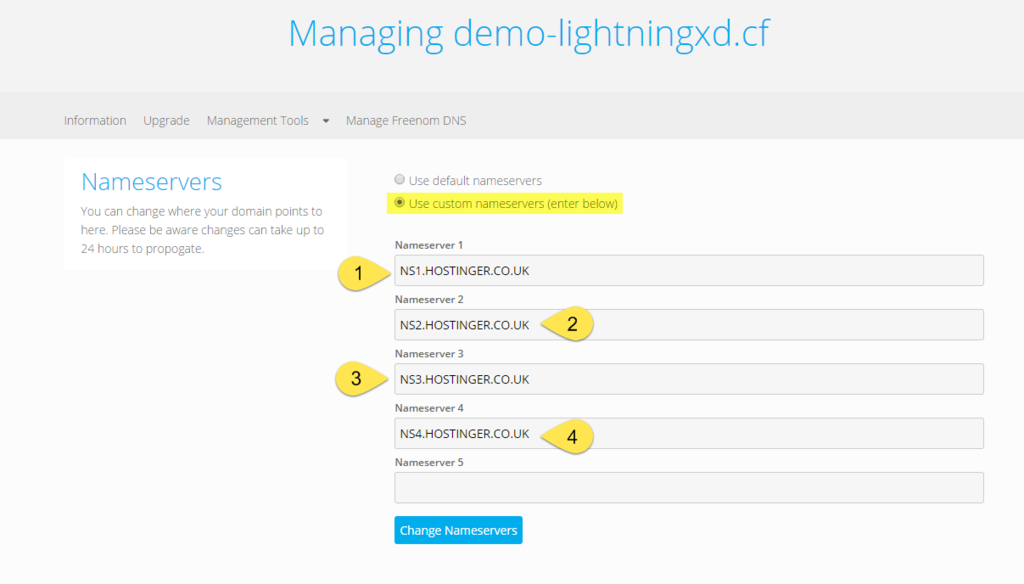Click the Nameserver 3 label
Screen dimensions: 1024x584
[429, 353]
